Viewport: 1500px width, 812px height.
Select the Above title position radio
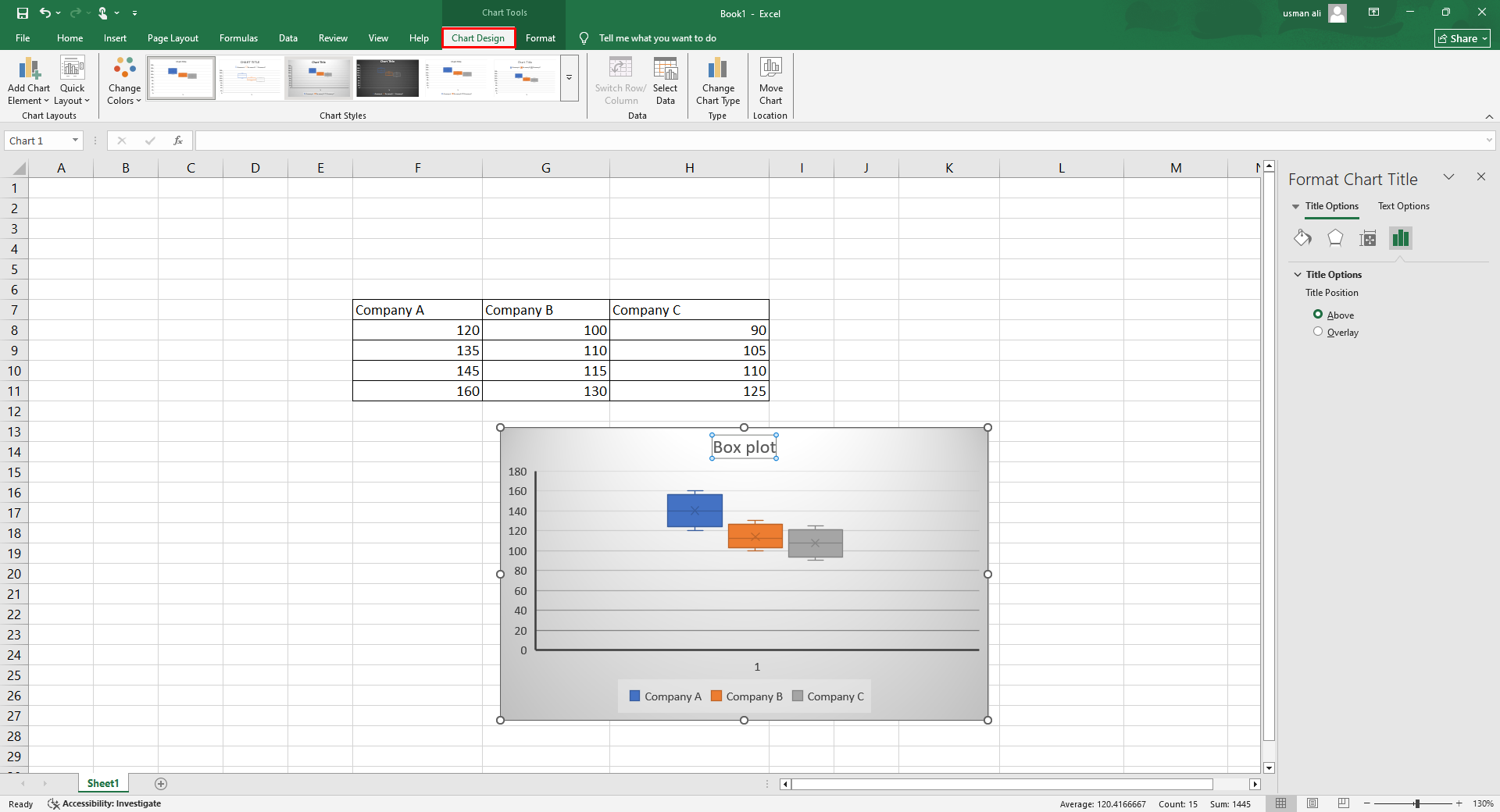(1318, 315)
